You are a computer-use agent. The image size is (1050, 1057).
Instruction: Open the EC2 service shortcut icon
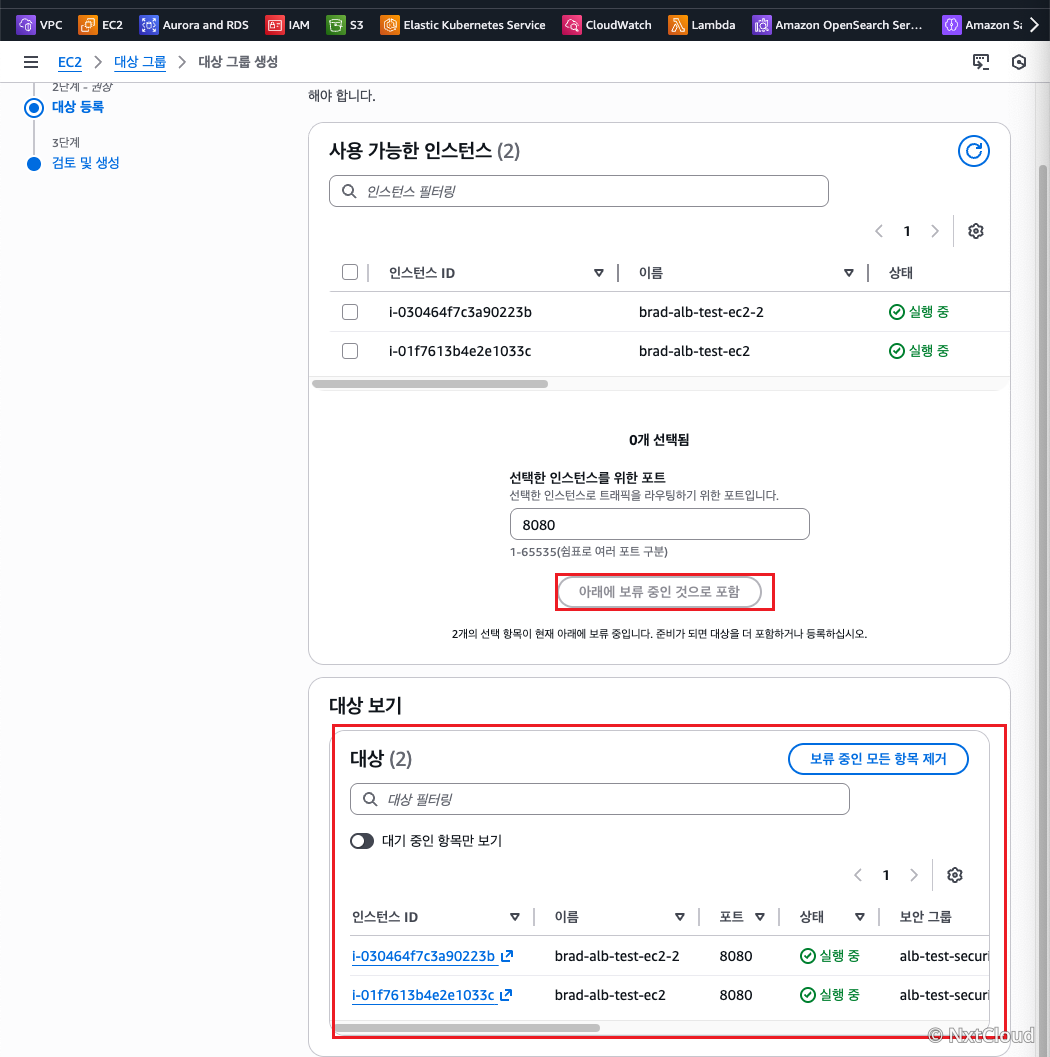[x=88, y=25]
